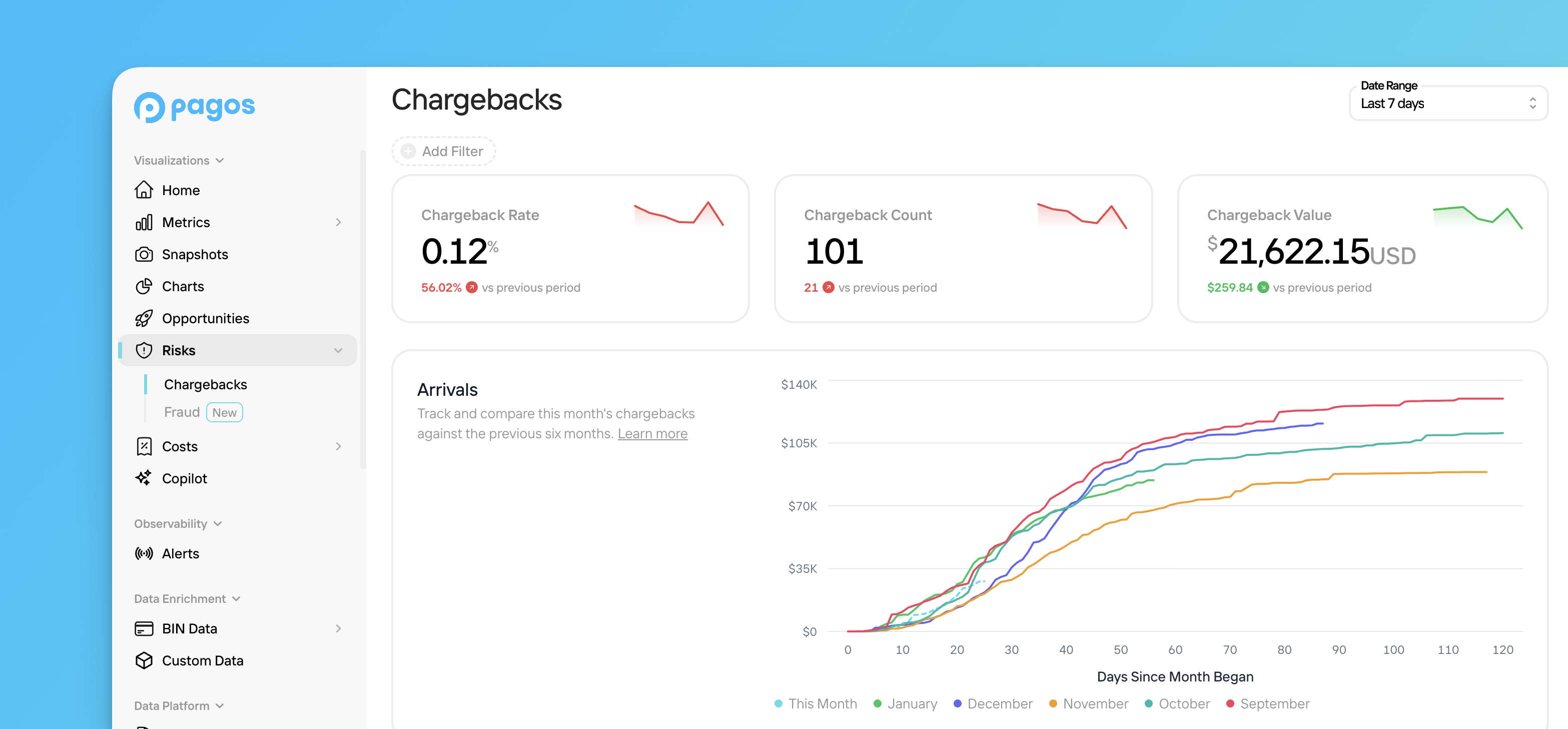Click the Chargeback Count sparkline
Image resolution: width=1568 pixels, height=729 pixels.
click(1082, 216)
